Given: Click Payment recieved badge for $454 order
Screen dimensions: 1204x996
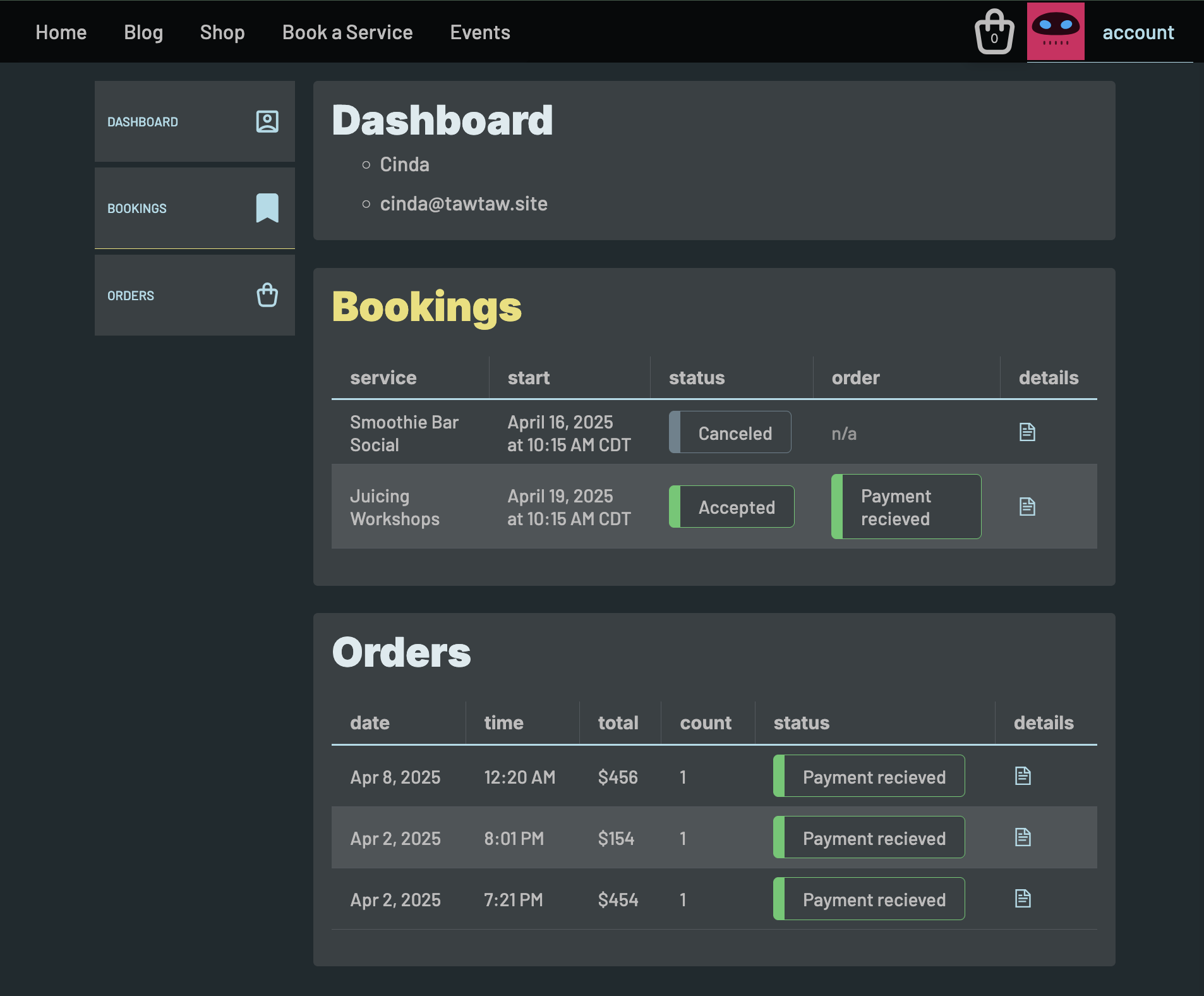Looking at the screenshot, I should tap(869, 899).
